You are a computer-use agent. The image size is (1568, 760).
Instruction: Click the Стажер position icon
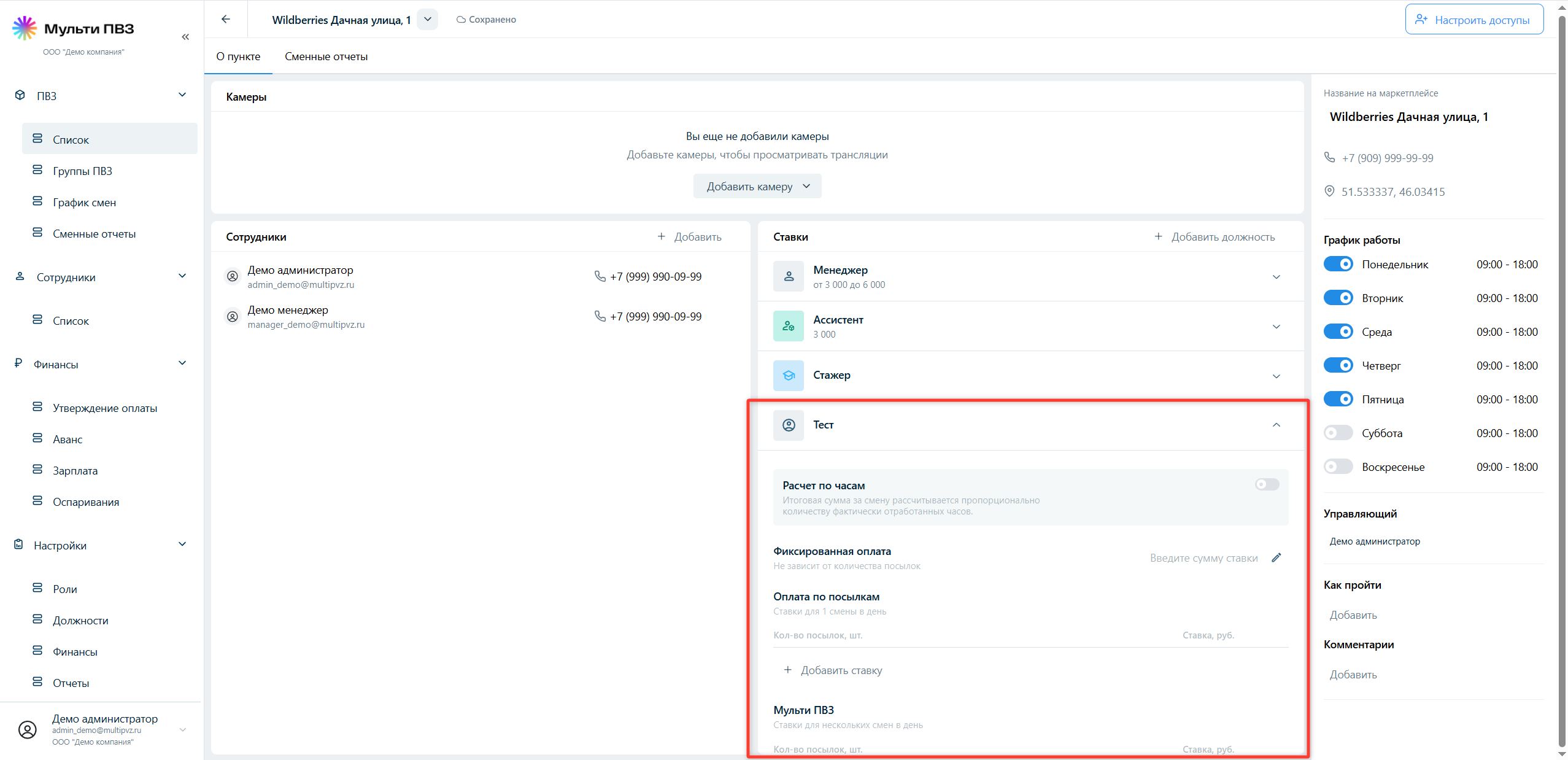789,376
